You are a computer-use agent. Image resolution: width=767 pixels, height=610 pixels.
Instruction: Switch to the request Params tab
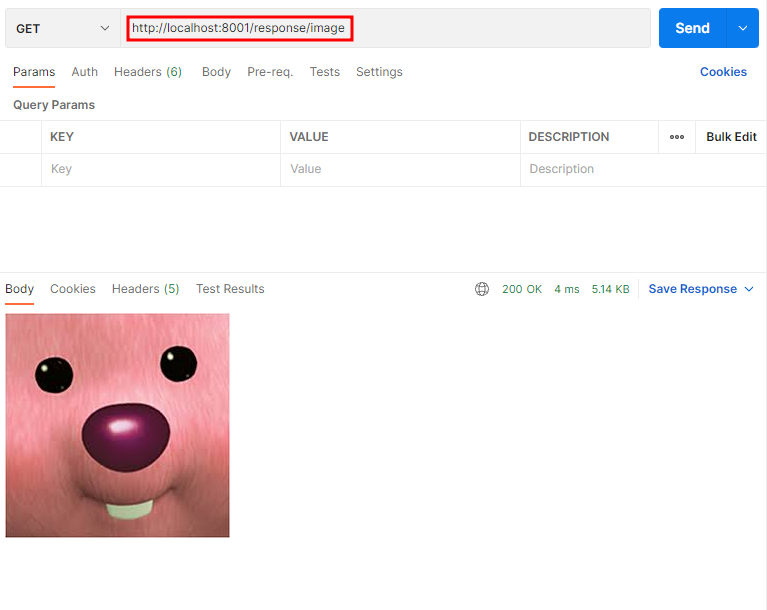(34, 72)
